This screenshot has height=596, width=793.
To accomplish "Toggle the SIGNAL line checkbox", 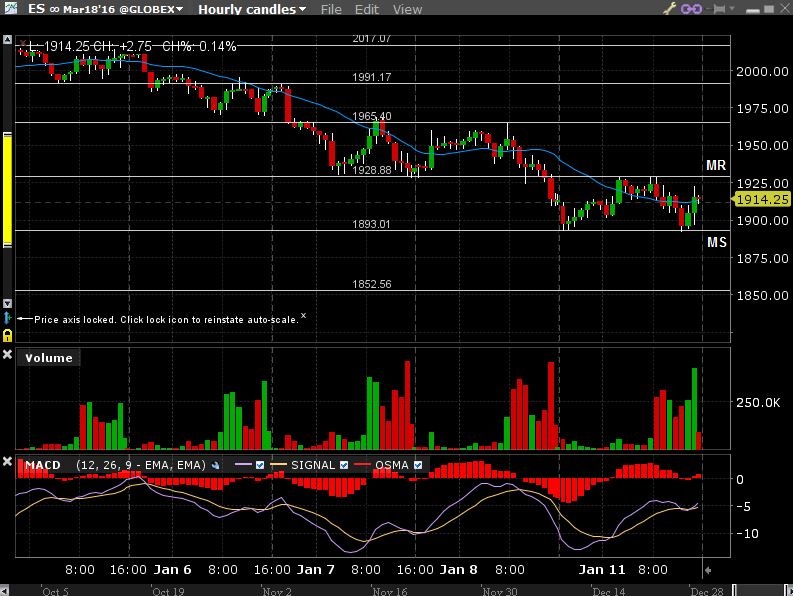I will [344, 466].
